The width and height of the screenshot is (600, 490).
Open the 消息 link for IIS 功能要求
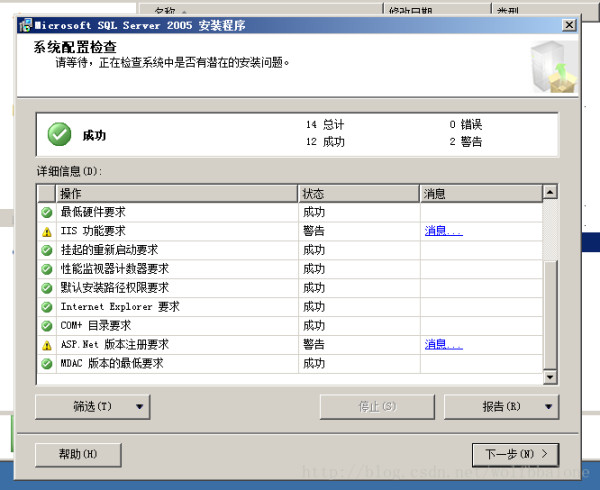(x=443, y=231)
